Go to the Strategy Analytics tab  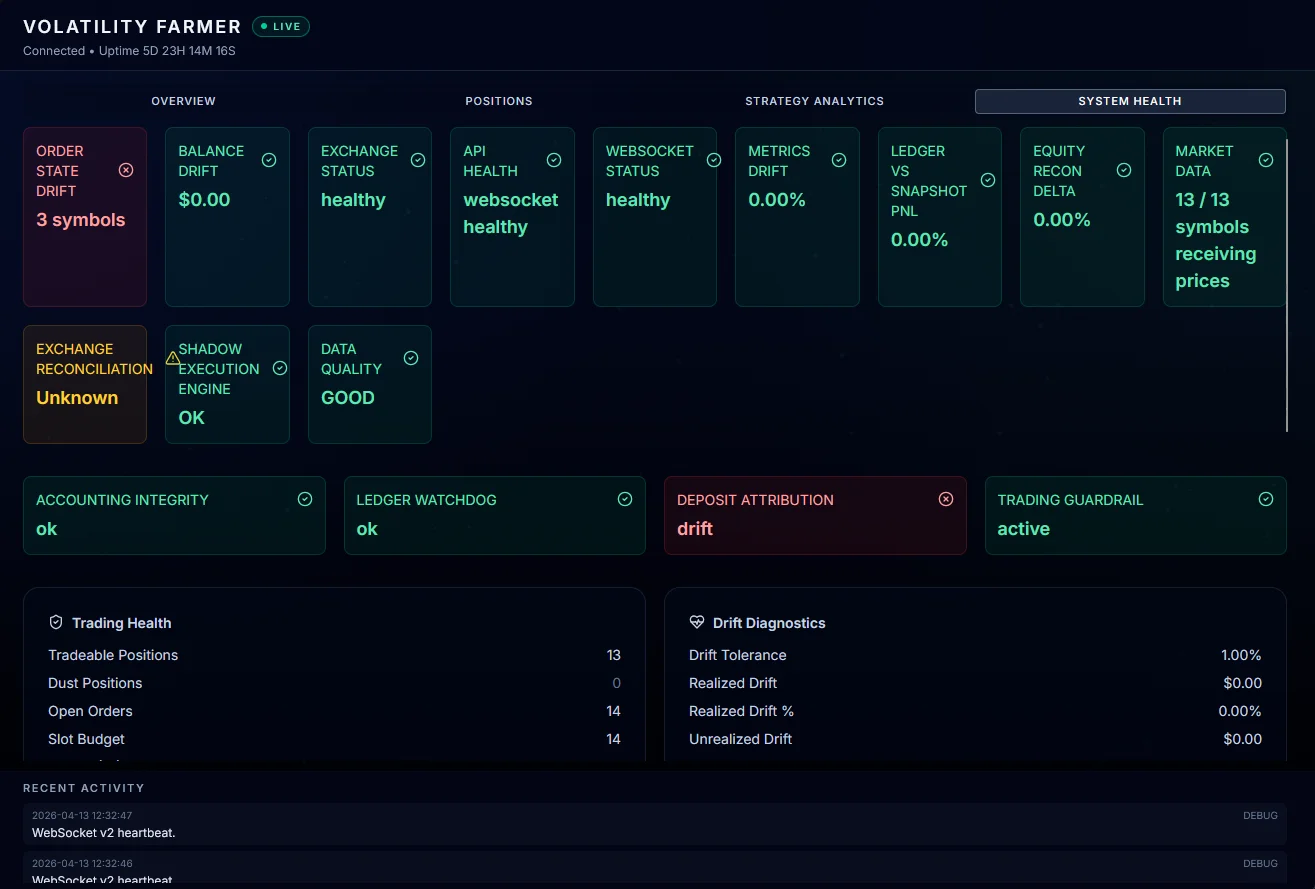(x=815, y=101)
